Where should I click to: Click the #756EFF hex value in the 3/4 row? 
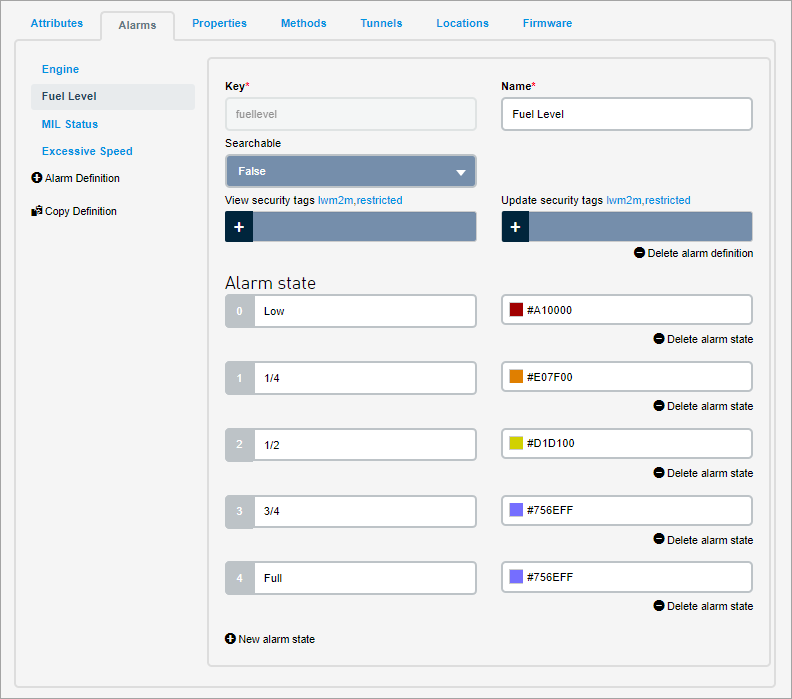[x=550, y=510]
